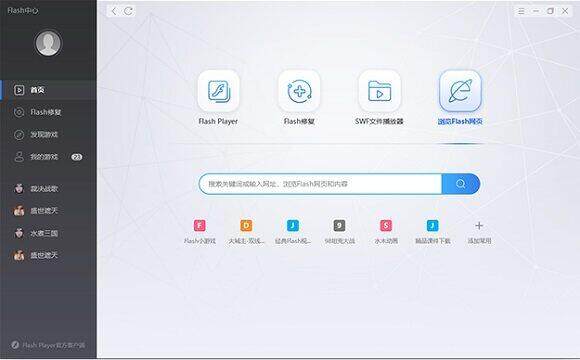
Task: Open 发现游戏 discover games in sidebar
Action: pyautogui.click(x=48, y=135)
